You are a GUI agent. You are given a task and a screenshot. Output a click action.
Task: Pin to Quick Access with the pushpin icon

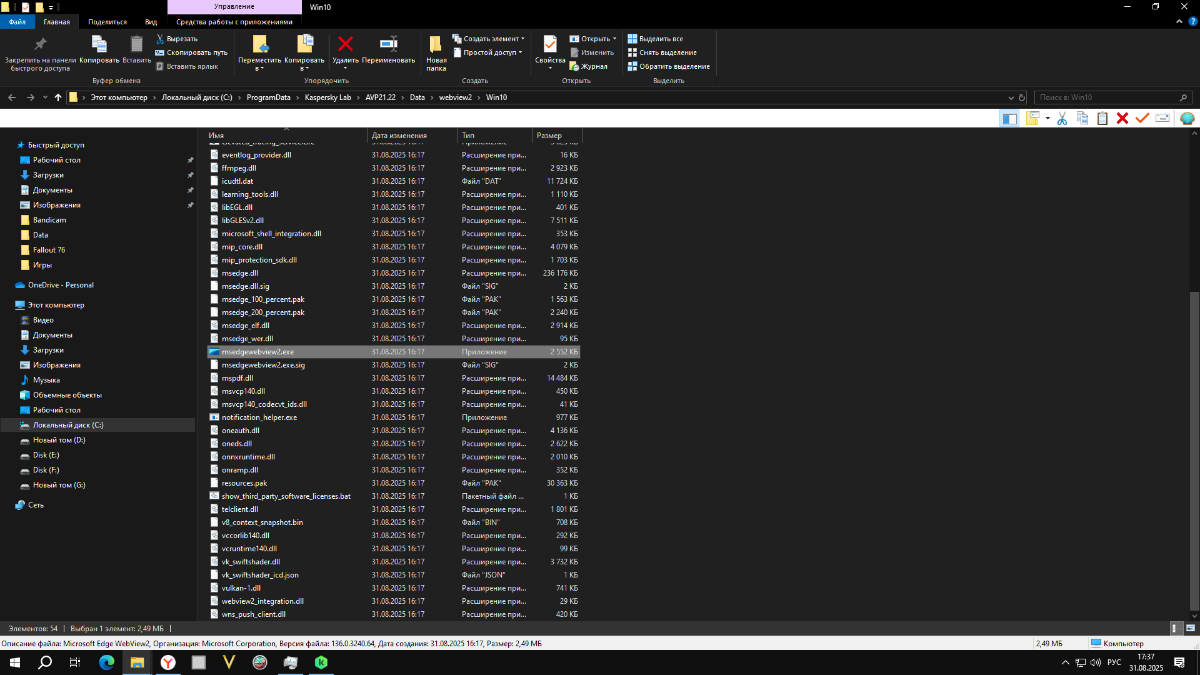click(x=40, y=53)
